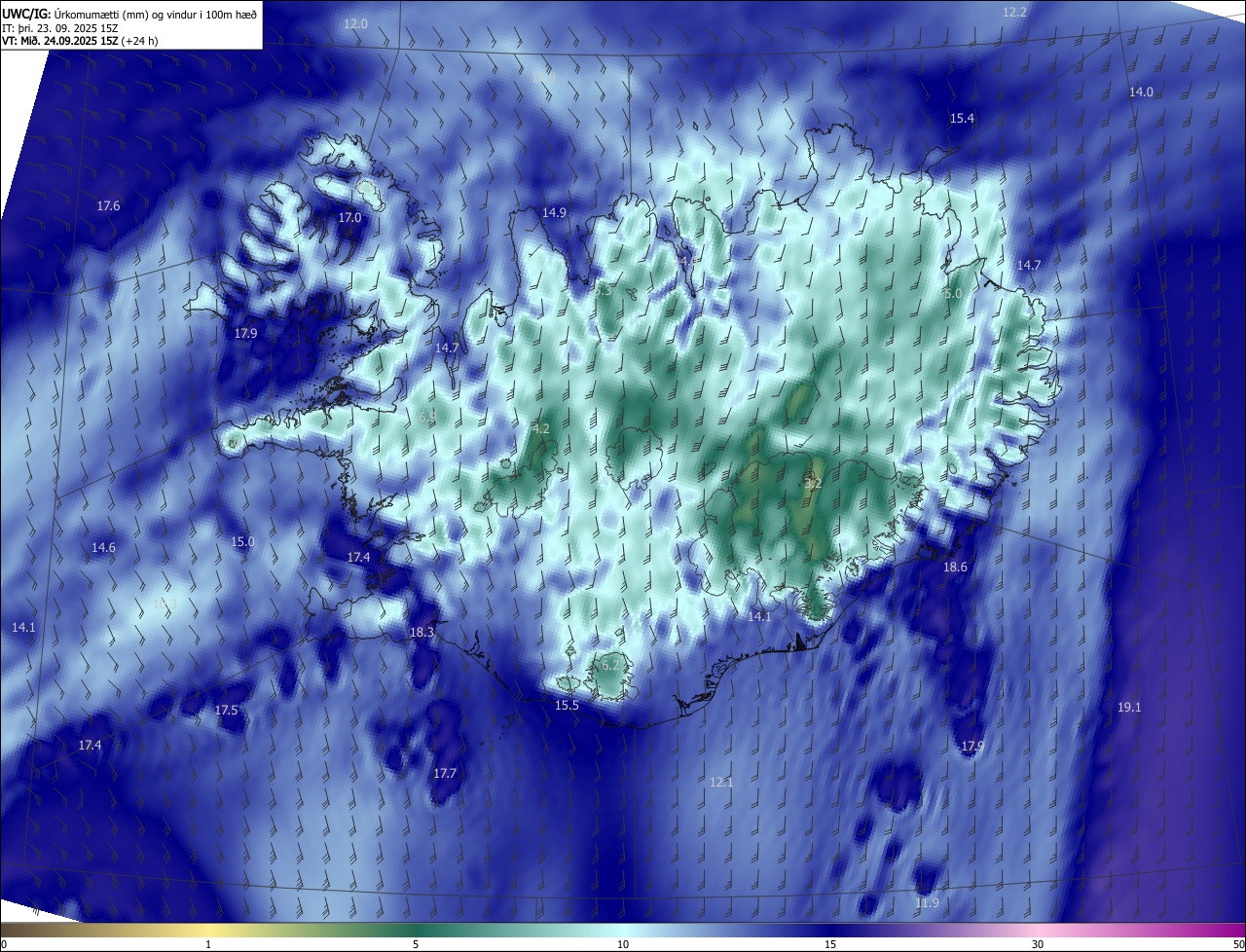Viewport: 1246px width, 952px height.
Task: Click the 11.9 value label on the map
Action: (x=927, y=903)
